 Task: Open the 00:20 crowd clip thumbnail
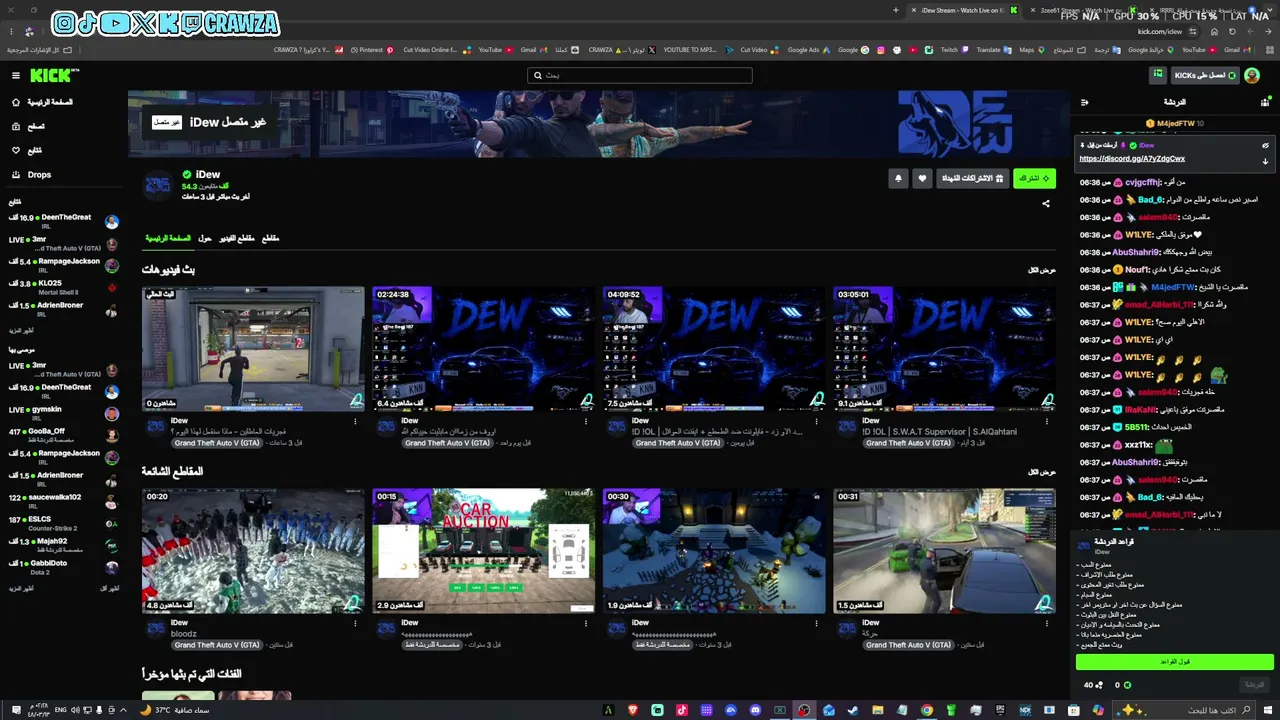pyautogui.click(x=254, y=551)
